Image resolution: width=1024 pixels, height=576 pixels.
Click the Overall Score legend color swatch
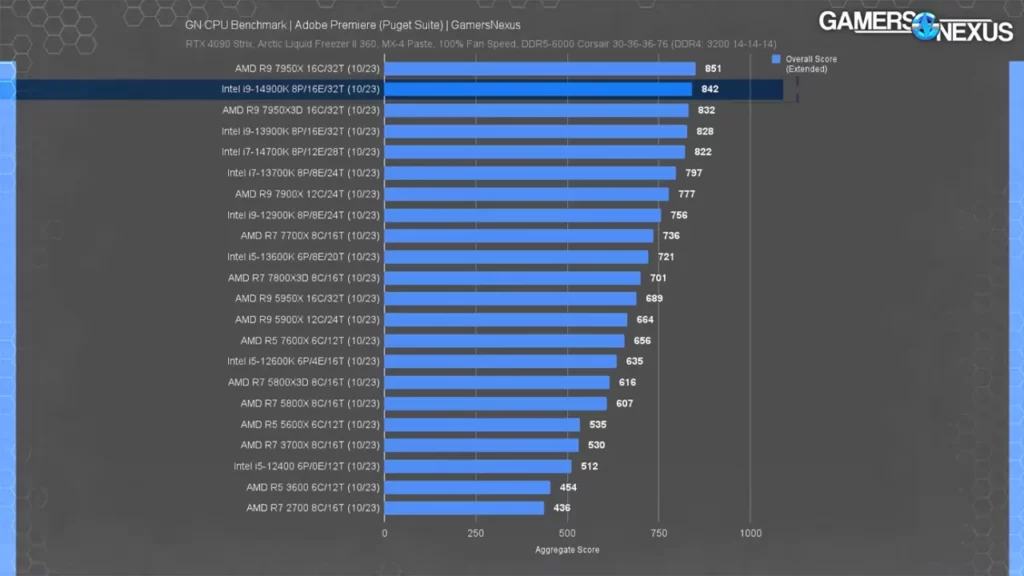[x=775, y=60]
